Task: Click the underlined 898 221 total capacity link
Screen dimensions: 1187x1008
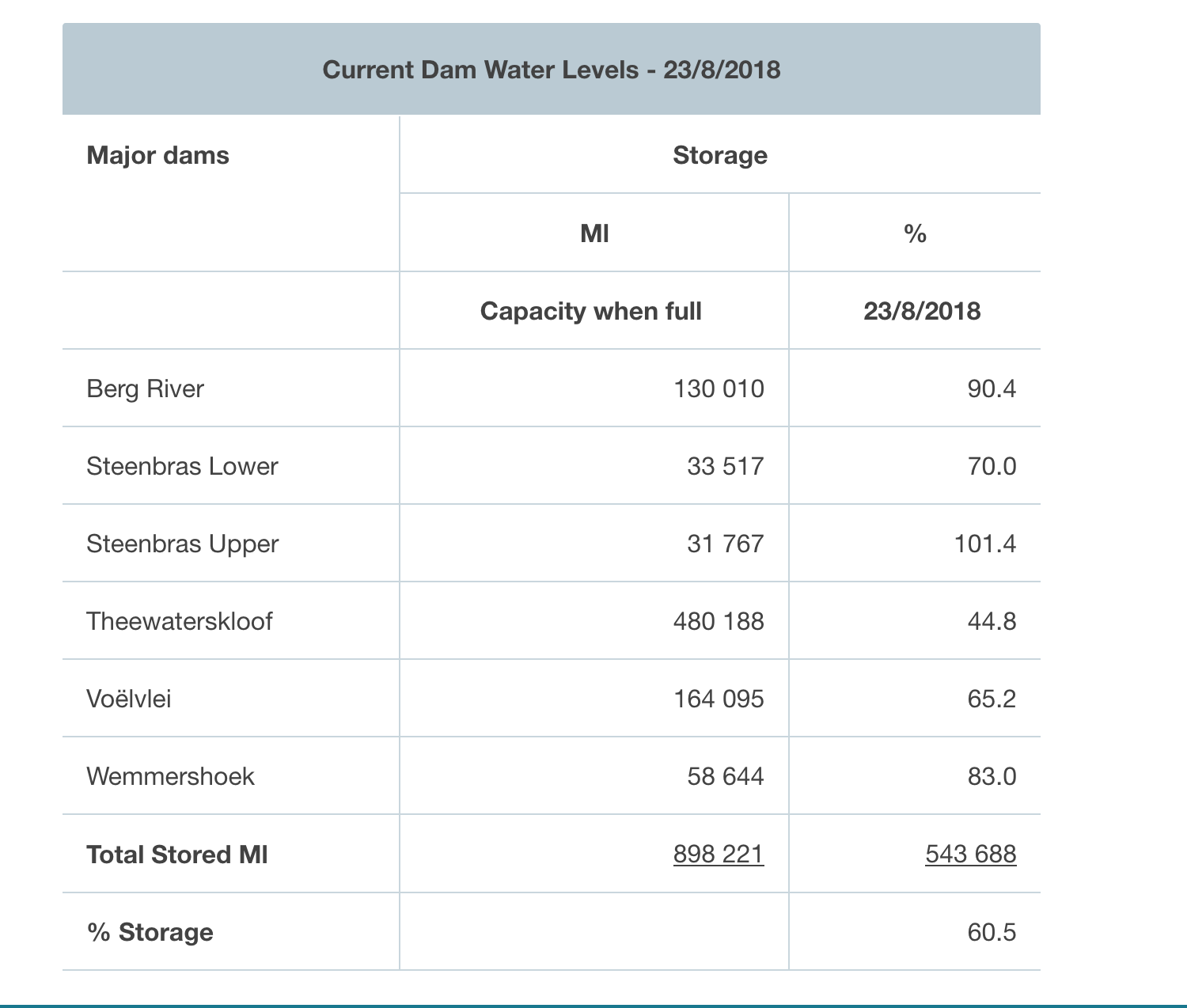Action: pos(719,855)
